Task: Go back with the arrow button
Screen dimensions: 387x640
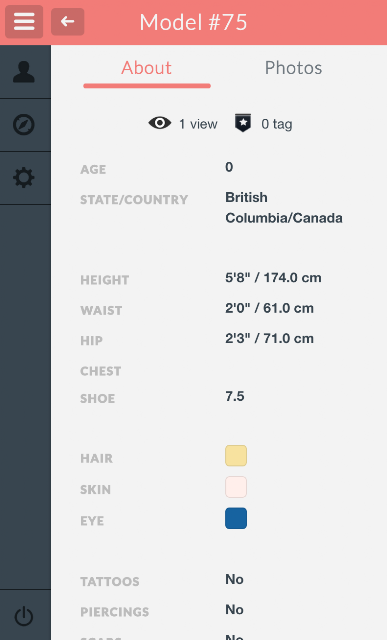Action: (x=68, y=21)
